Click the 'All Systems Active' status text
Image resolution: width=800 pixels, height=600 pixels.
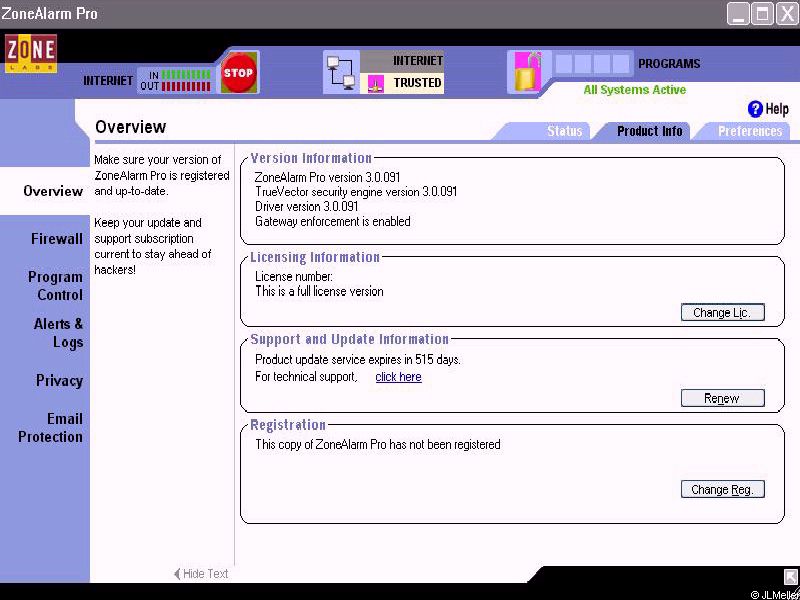tap(635, 90)
